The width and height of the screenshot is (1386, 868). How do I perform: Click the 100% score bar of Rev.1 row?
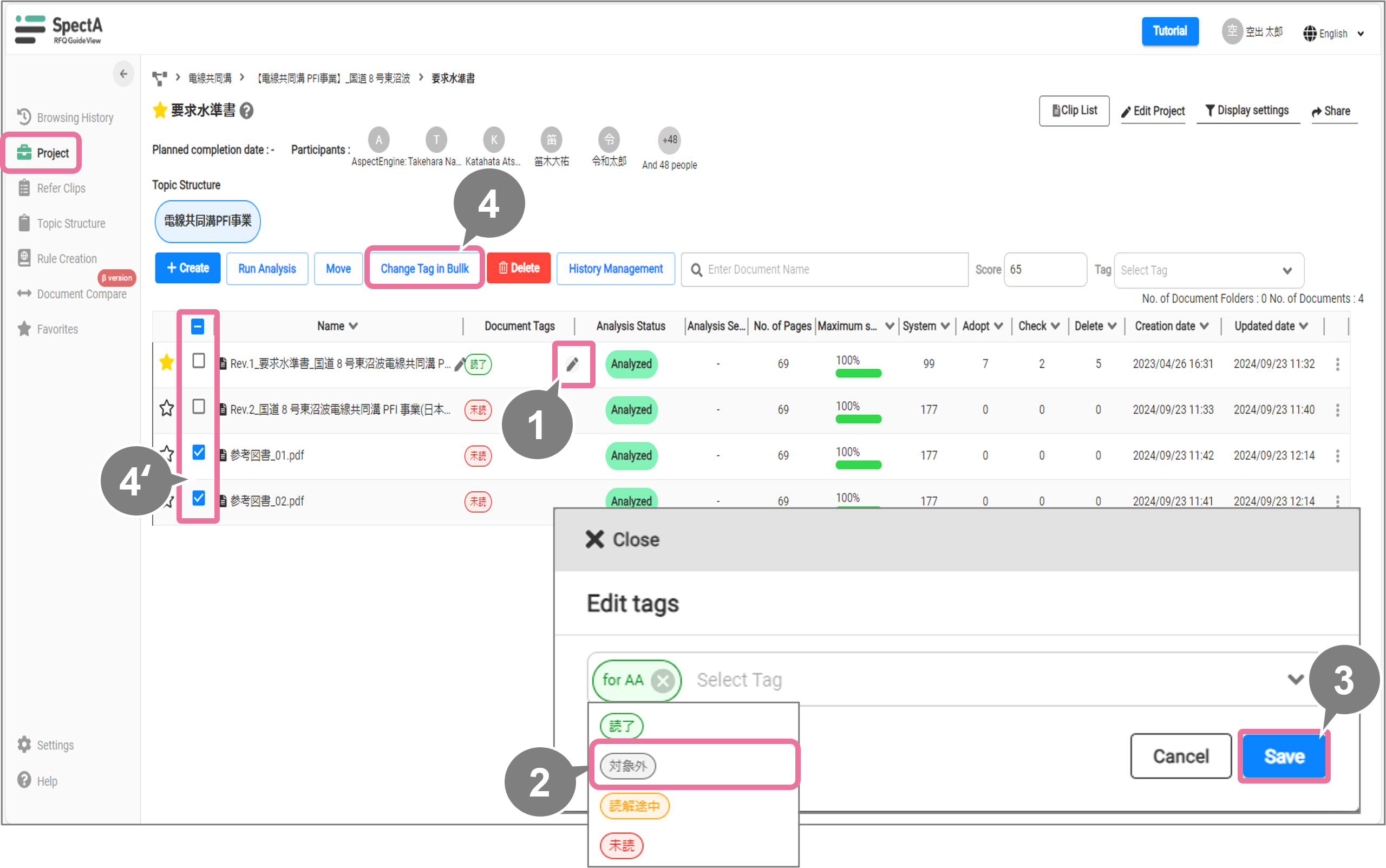click(858, 373)
